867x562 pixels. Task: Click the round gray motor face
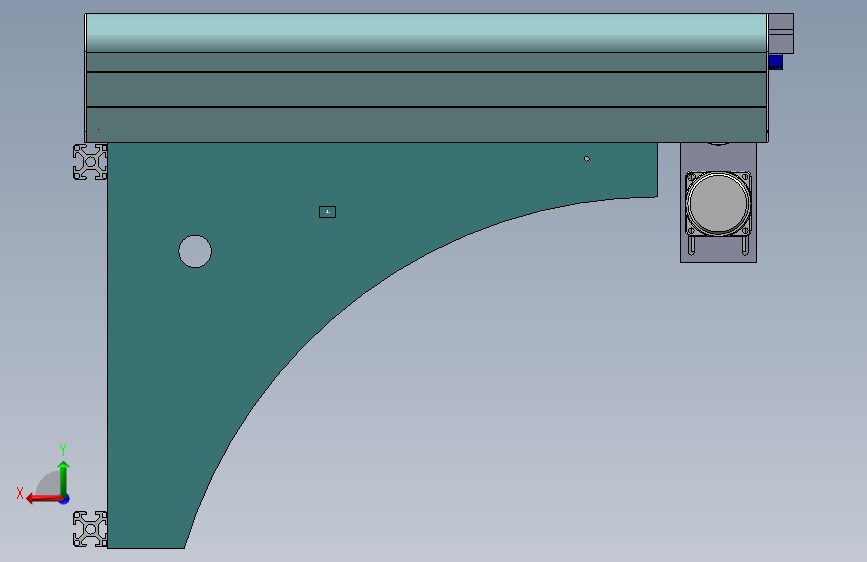718,203
